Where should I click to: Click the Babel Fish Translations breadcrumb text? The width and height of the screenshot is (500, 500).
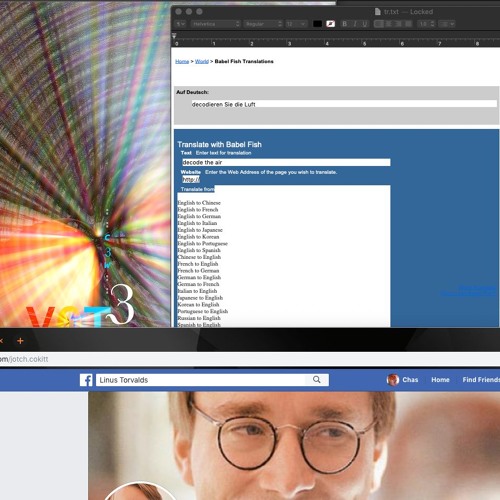tap(244, 61)
